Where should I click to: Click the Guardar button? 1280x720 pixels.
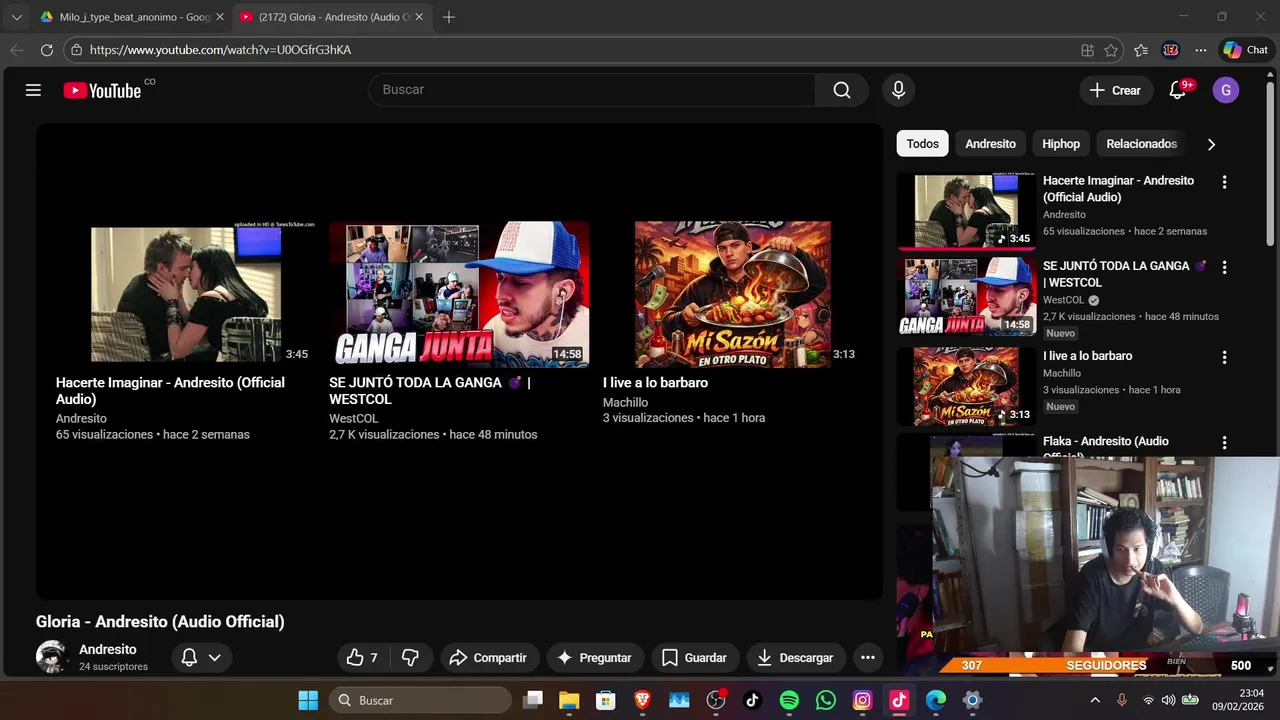pos(694,657)
